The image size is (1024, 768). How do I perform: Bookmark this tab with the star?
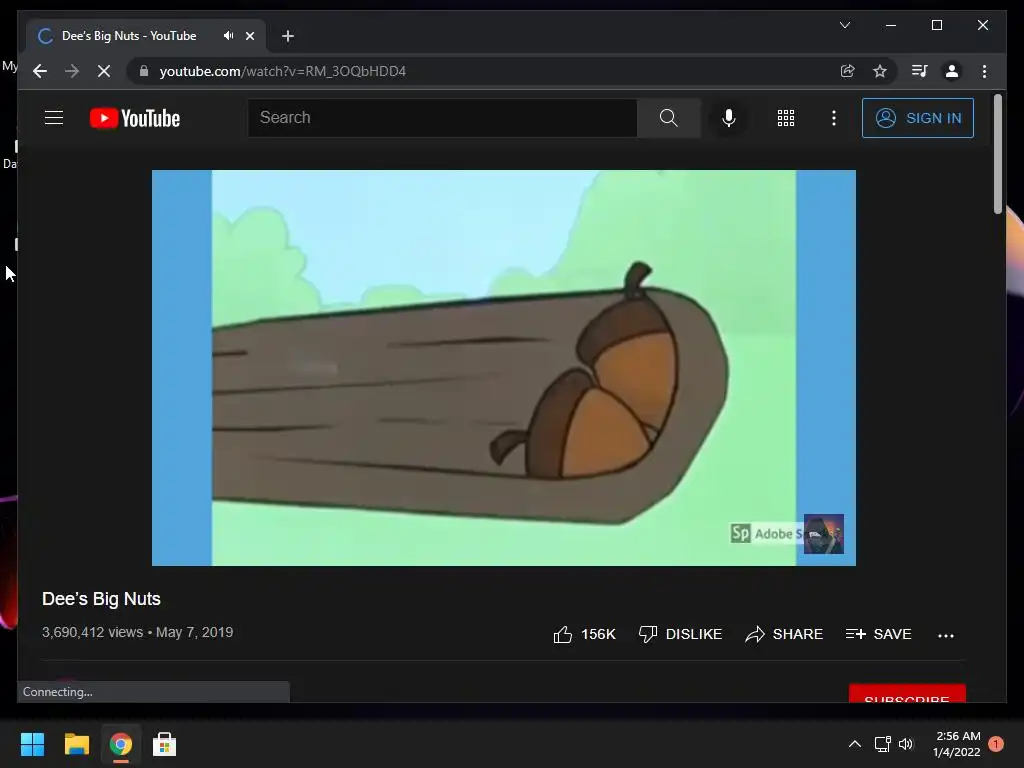click(880, 71)
